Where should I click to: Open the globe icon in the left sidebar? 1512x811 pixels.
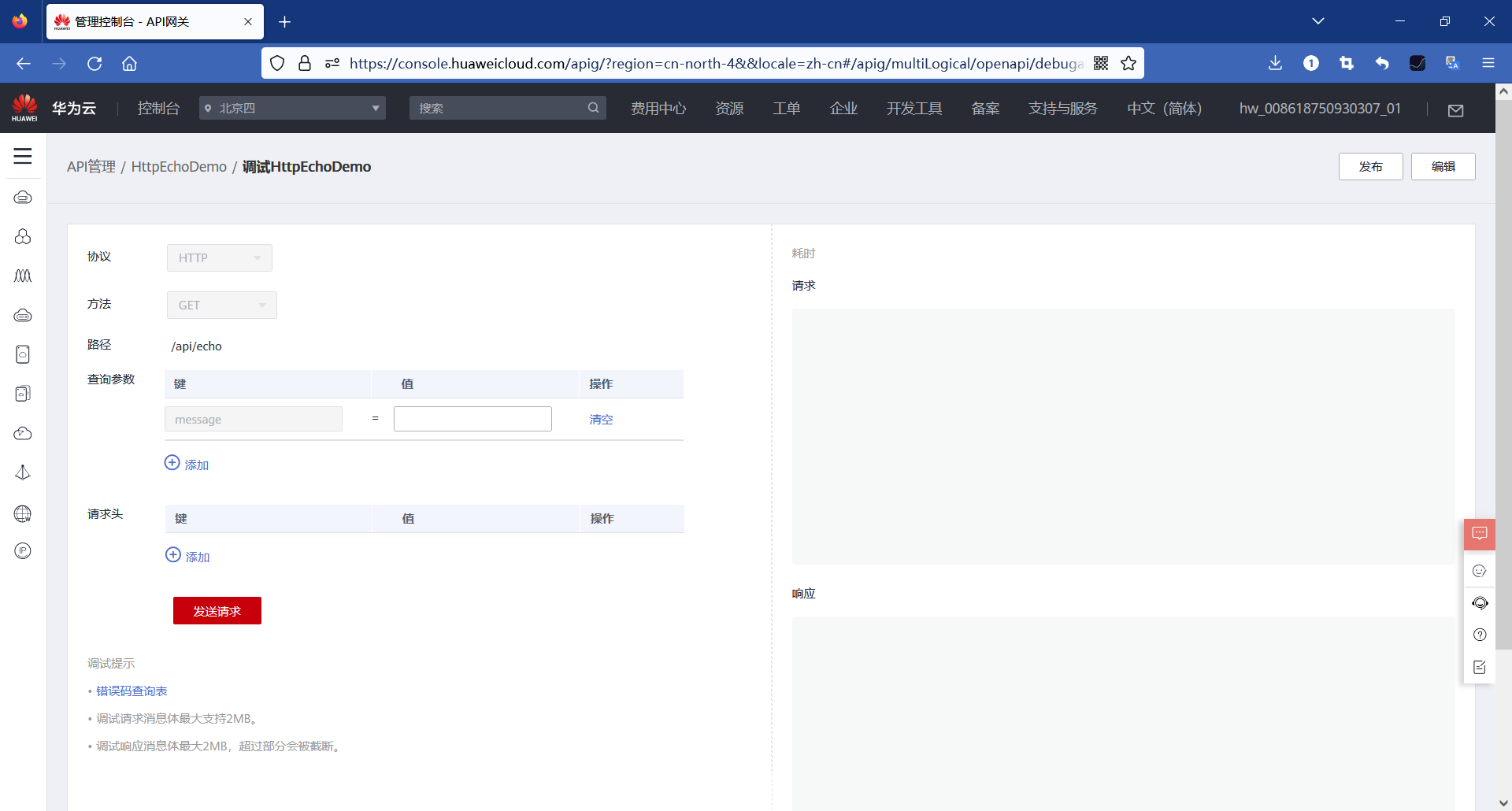click(23, 513)
